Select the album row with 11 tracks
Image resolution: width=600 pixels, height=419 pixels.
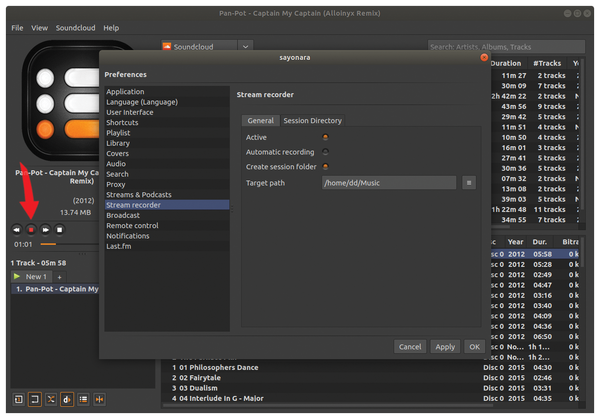click(536, 209)
